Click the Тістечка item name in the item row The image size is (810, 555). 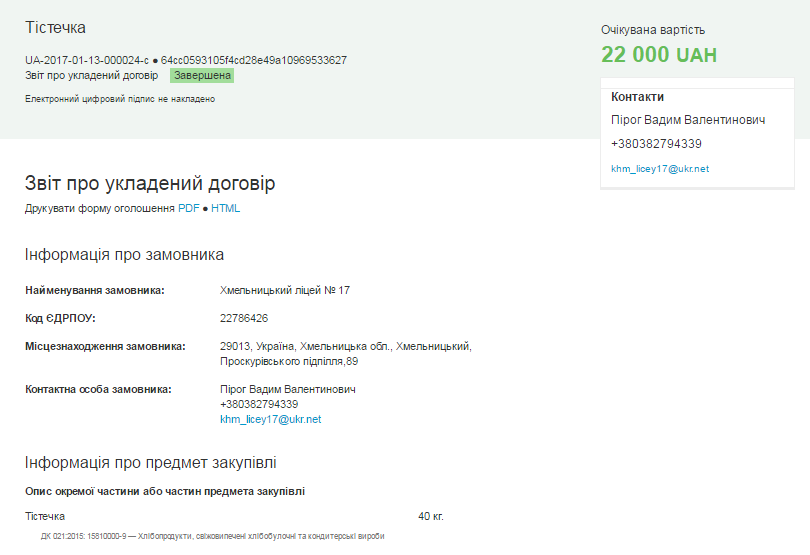(x=45, y=516)
